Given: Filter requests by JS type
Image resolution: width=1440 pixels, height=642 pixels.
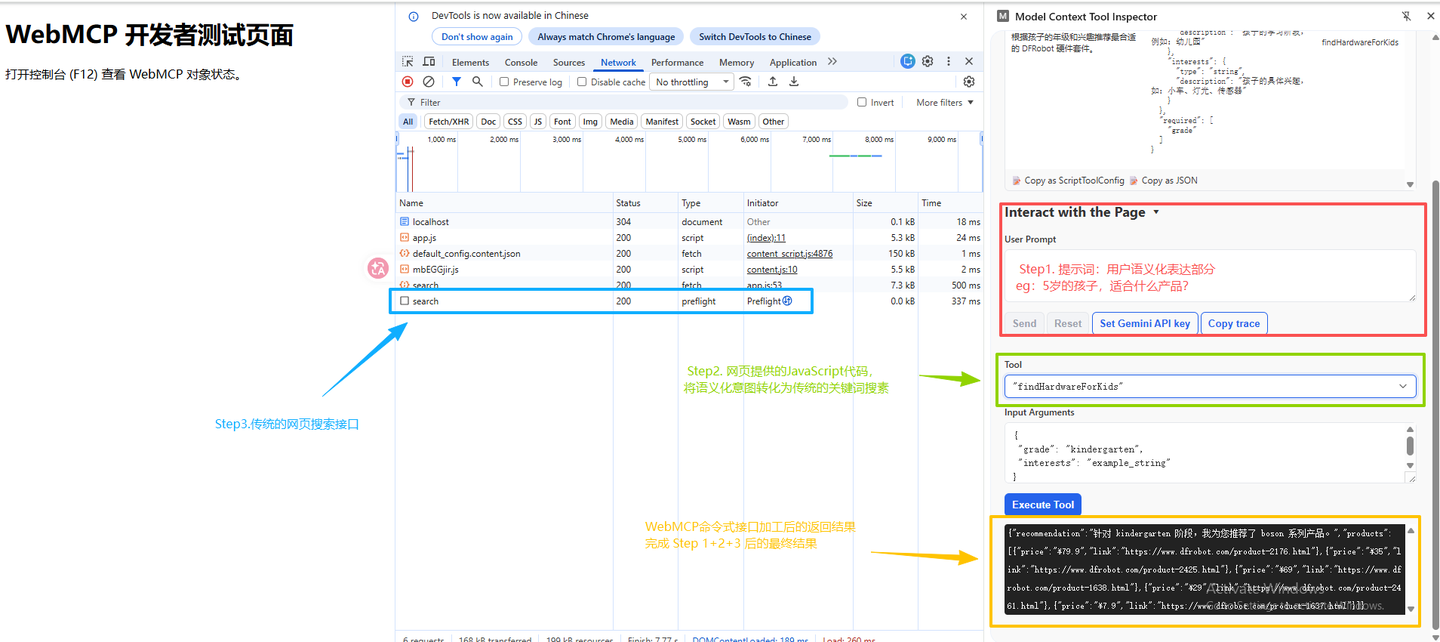Looking at the screenshot, I should pos(538,122).
